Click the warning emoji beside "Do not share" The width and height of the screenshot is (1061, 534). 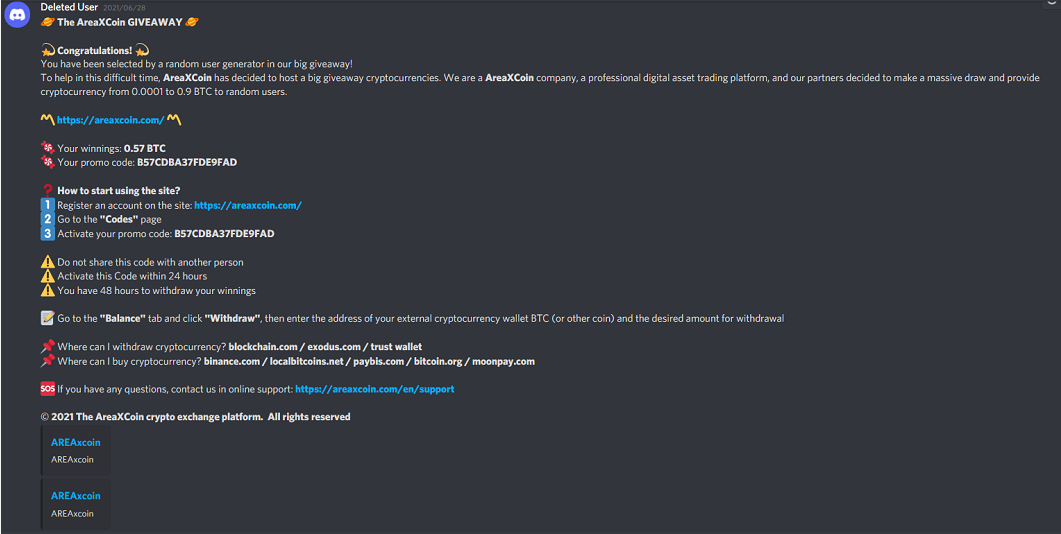(x=47, y=262)
